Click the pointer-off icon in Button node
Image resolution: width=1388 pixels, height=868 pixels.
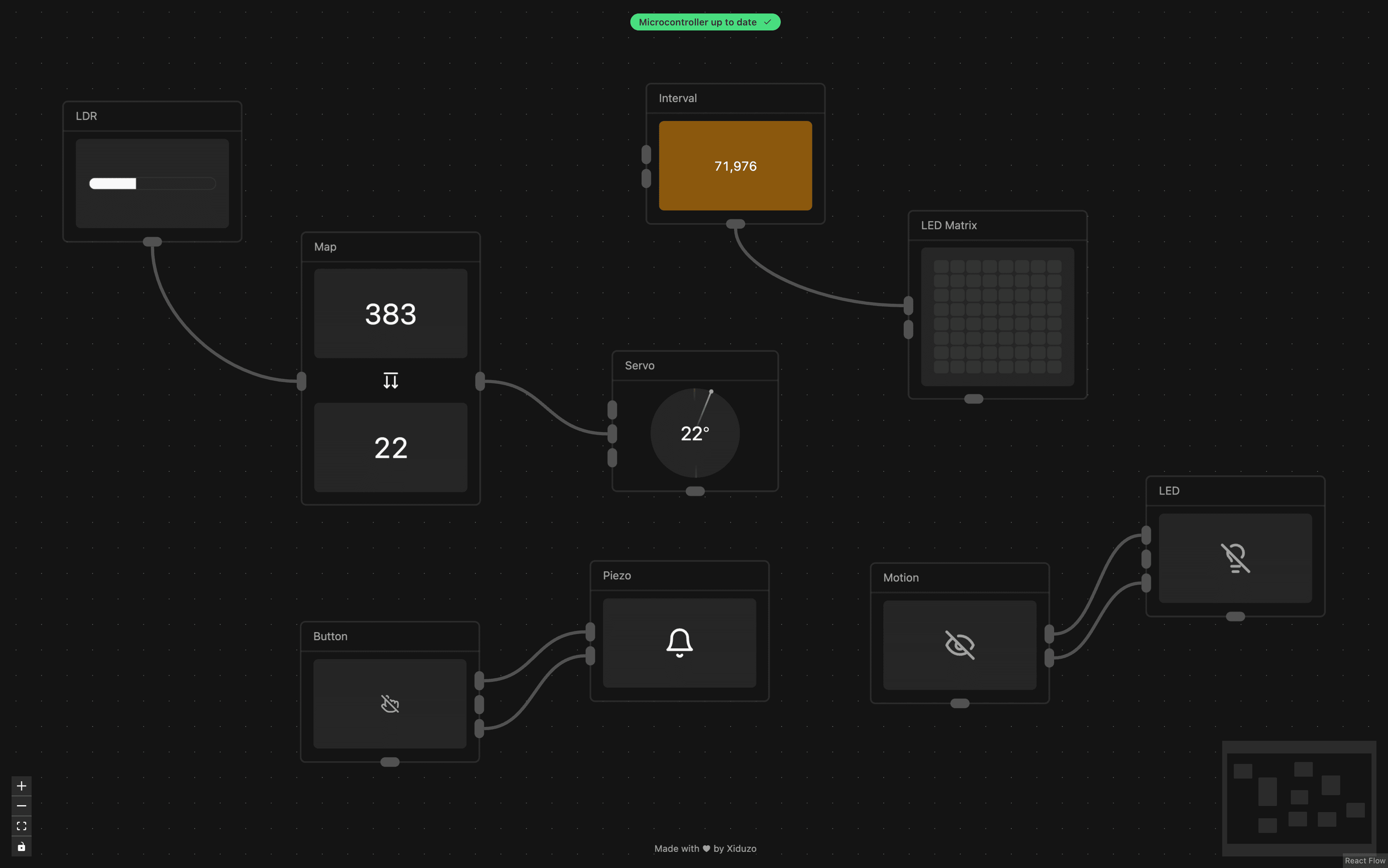(x=390, y=704)
